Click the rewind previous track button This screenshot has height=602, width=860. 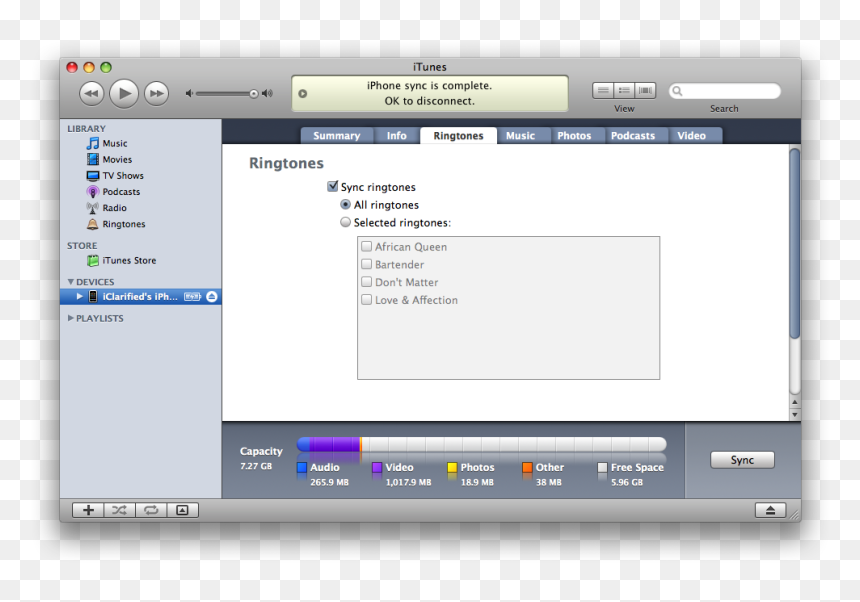coord(92,94)
